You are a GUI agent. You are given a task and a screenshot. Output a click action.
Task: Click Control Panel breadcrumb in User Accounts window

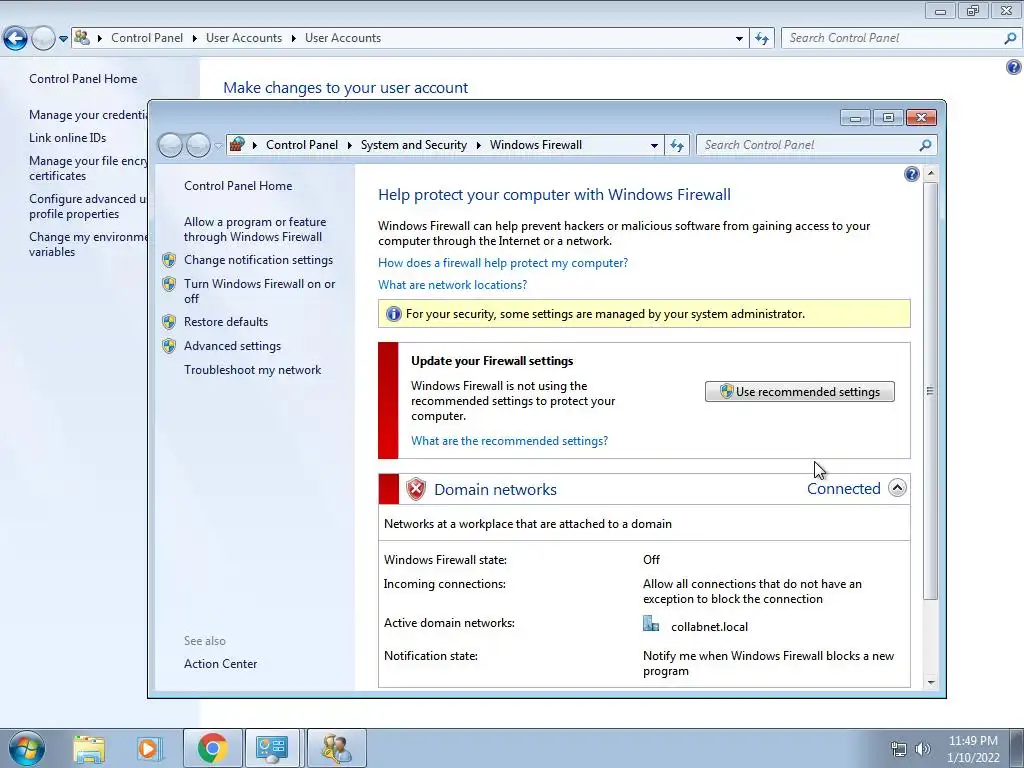click(147, 38)
